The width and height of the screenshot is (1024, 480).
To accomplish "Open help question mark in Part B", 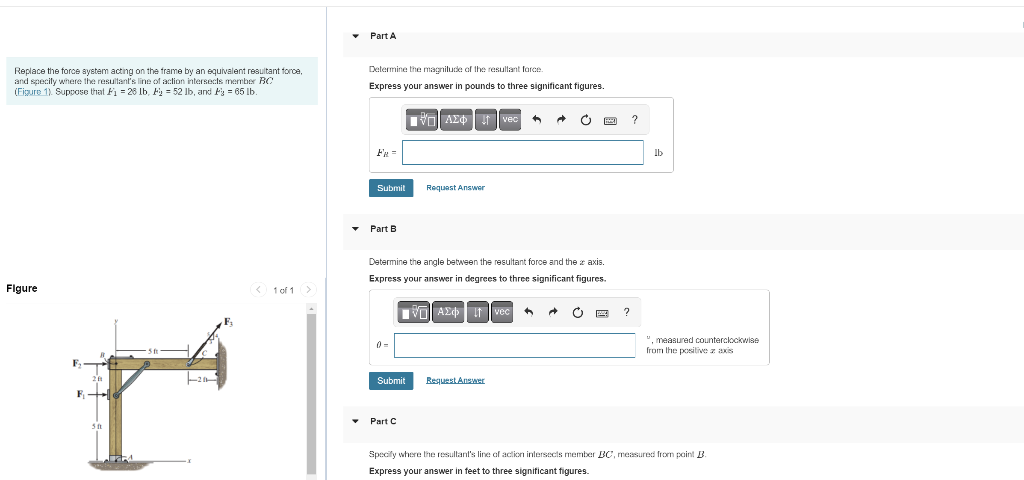I will (x=627, y=312).
